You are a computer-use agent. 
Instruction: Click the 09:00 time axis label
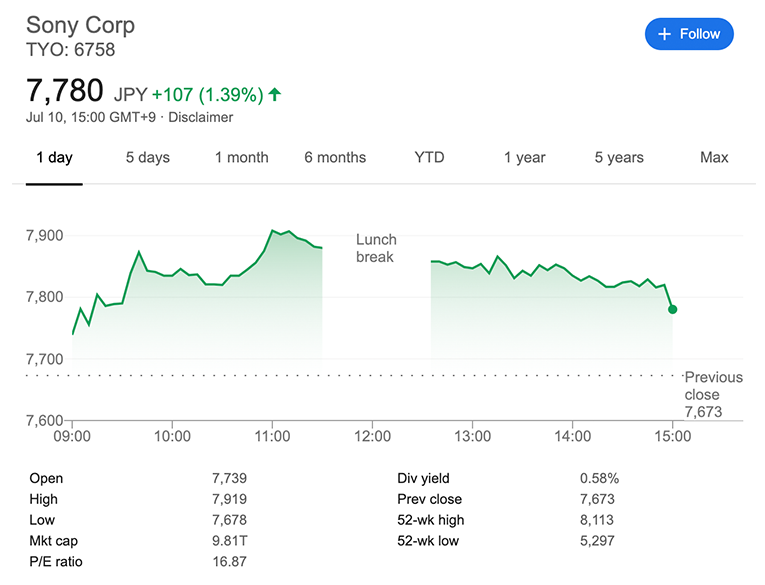tap(72, 436)
